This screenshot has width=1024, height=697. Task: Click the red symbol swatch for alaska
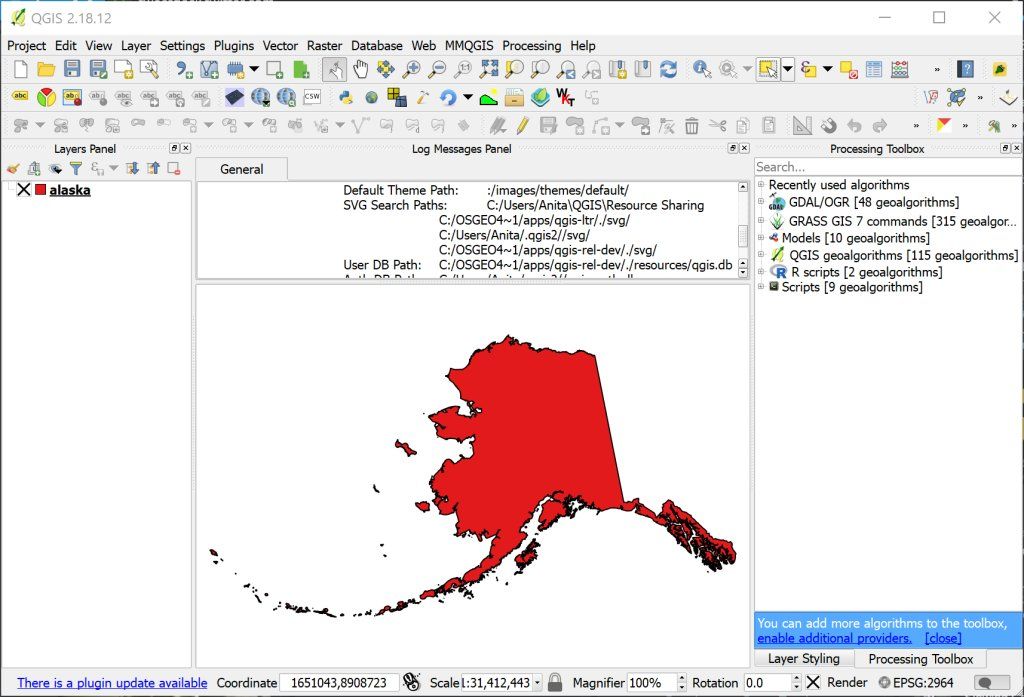(40, 190)
